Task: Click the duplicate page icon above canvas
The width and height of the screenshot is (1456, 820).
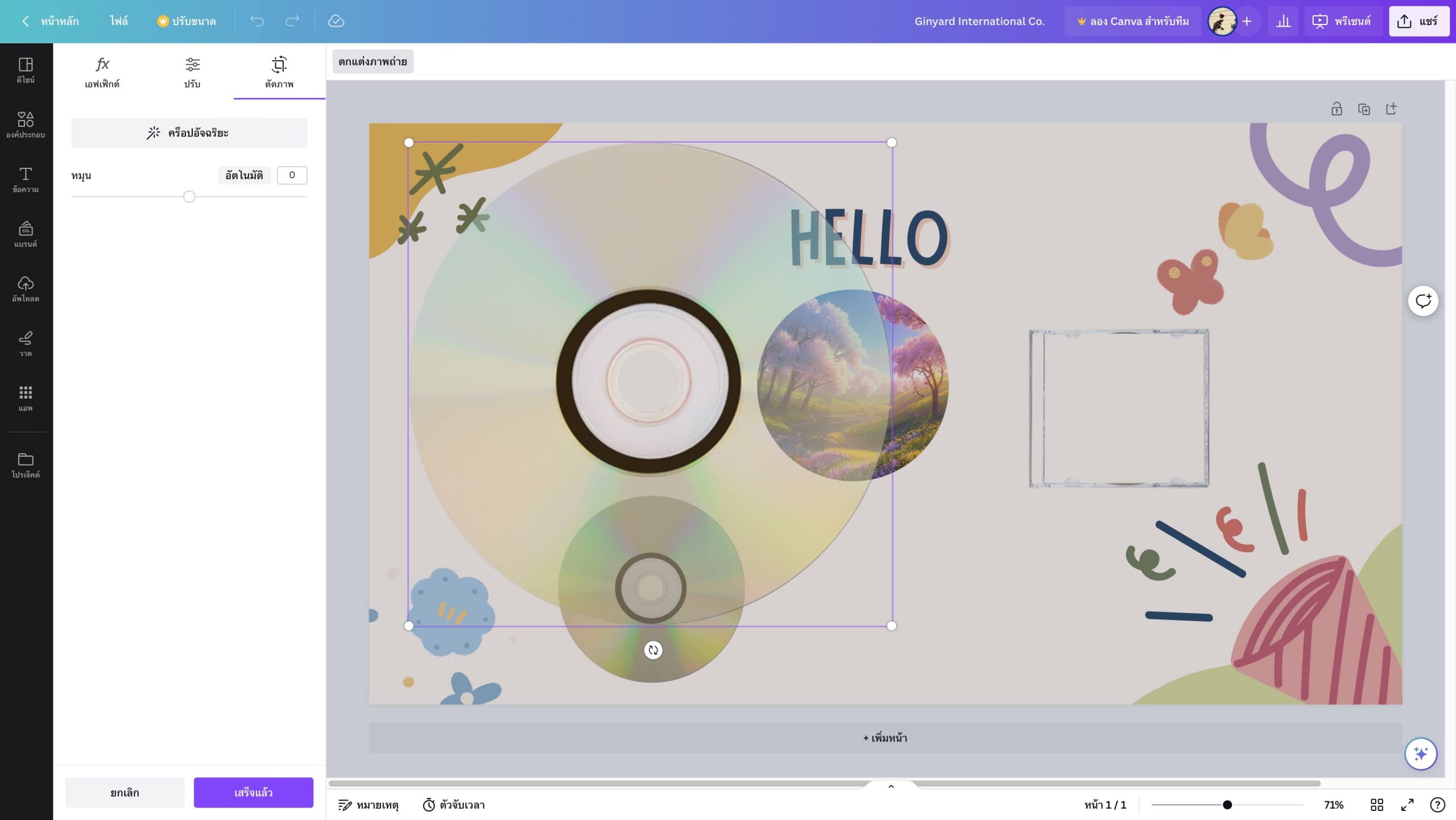Action: tap(1364, 109)
